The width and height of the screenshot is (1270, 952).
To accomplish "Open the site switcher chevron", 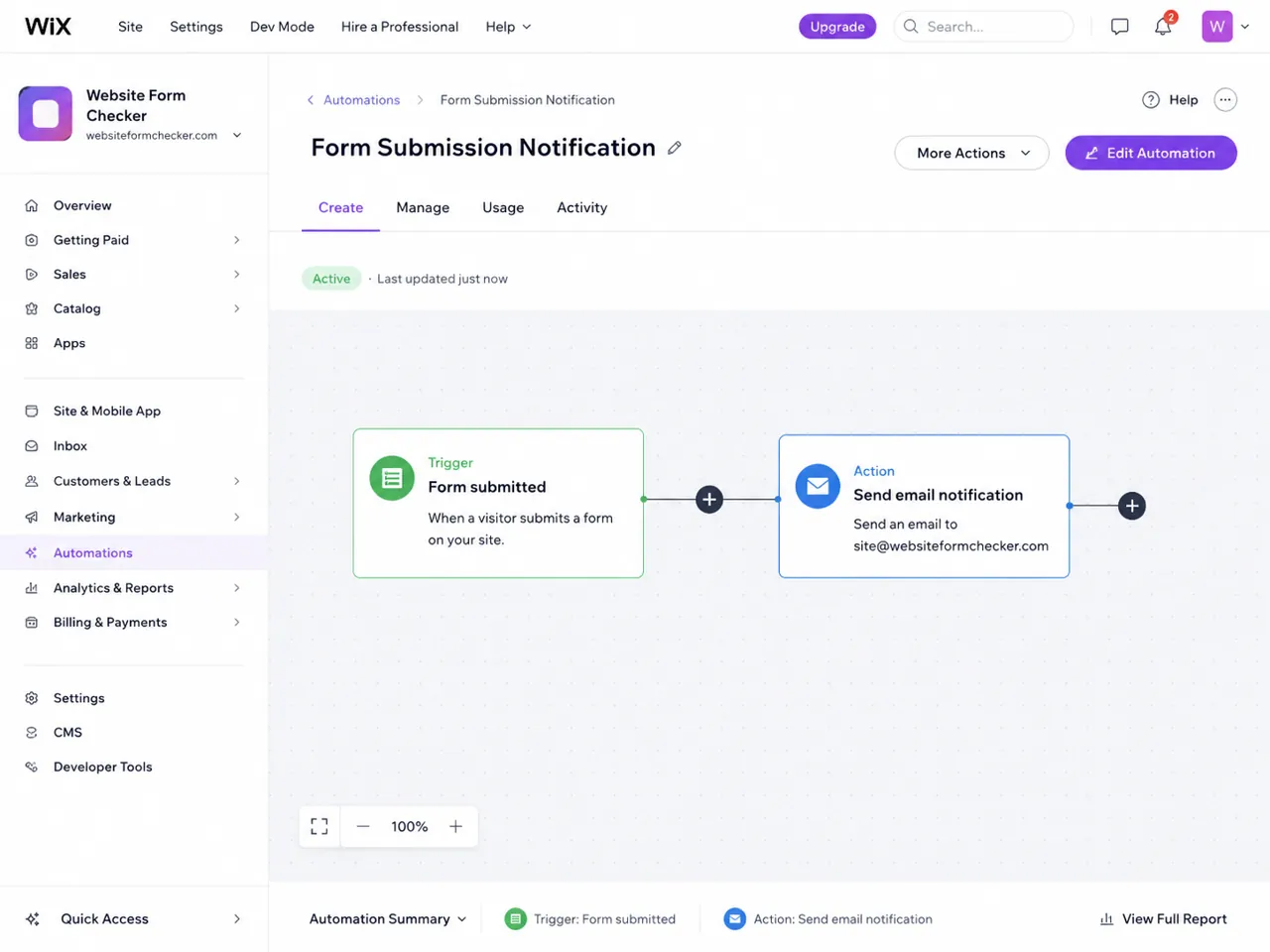I will [237, 136].
